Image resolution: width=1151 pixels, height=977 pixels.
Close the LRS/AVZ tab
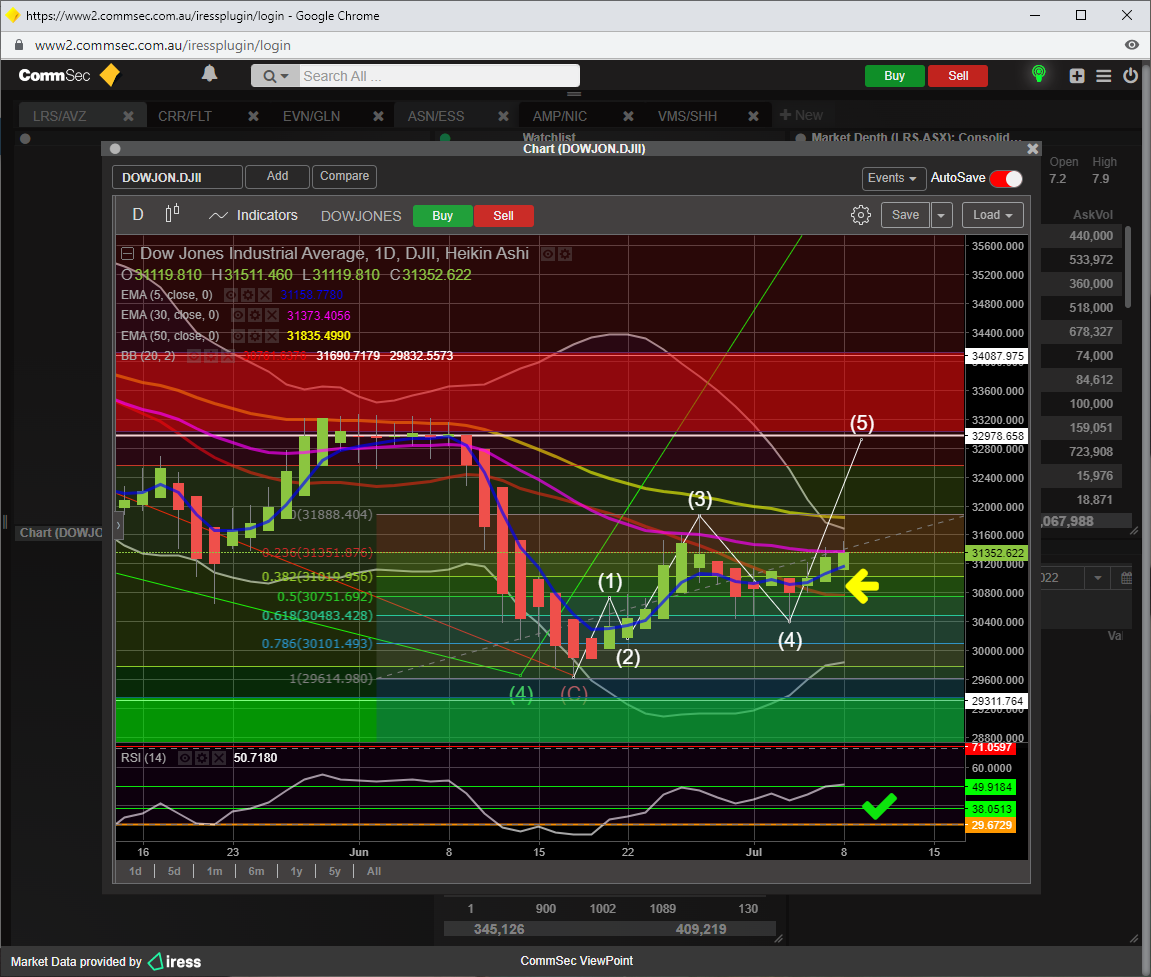point(128,116)
